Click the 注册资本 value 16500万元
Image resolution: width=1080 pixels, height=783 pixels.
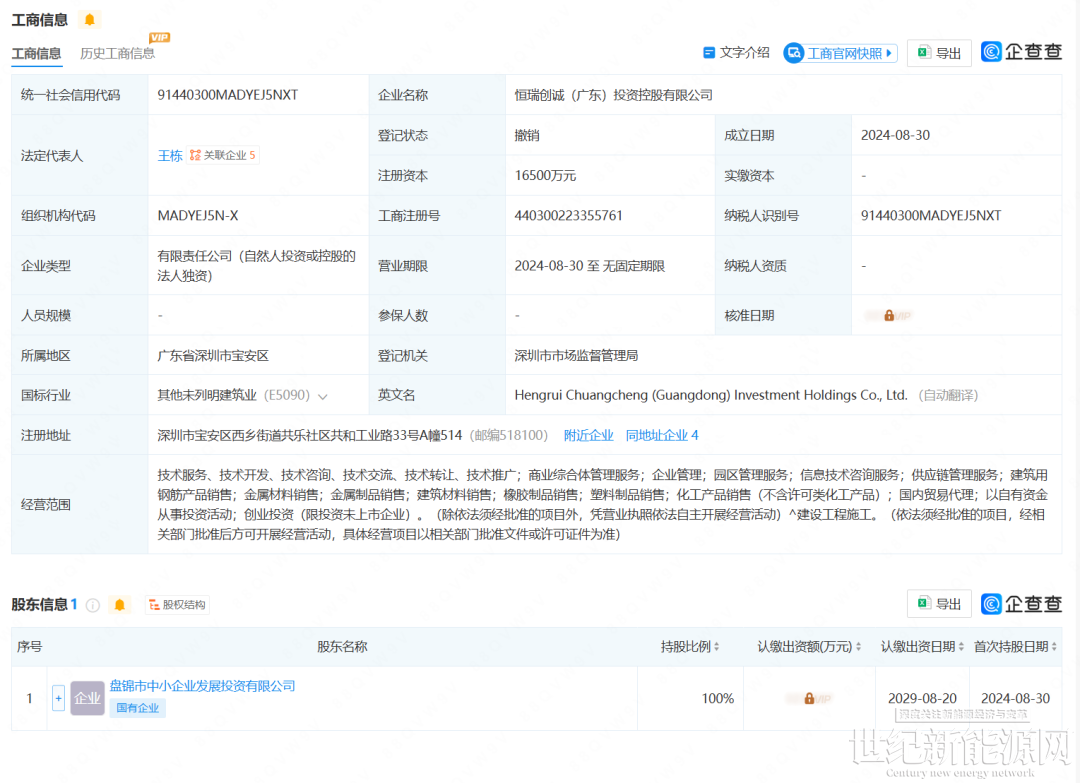pyautogui.click(x=545, y=176)
